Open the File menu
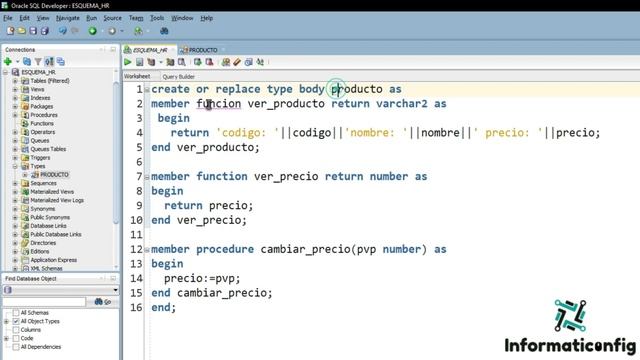Screen dimensions: 640x360 click(x=8, y=18)
